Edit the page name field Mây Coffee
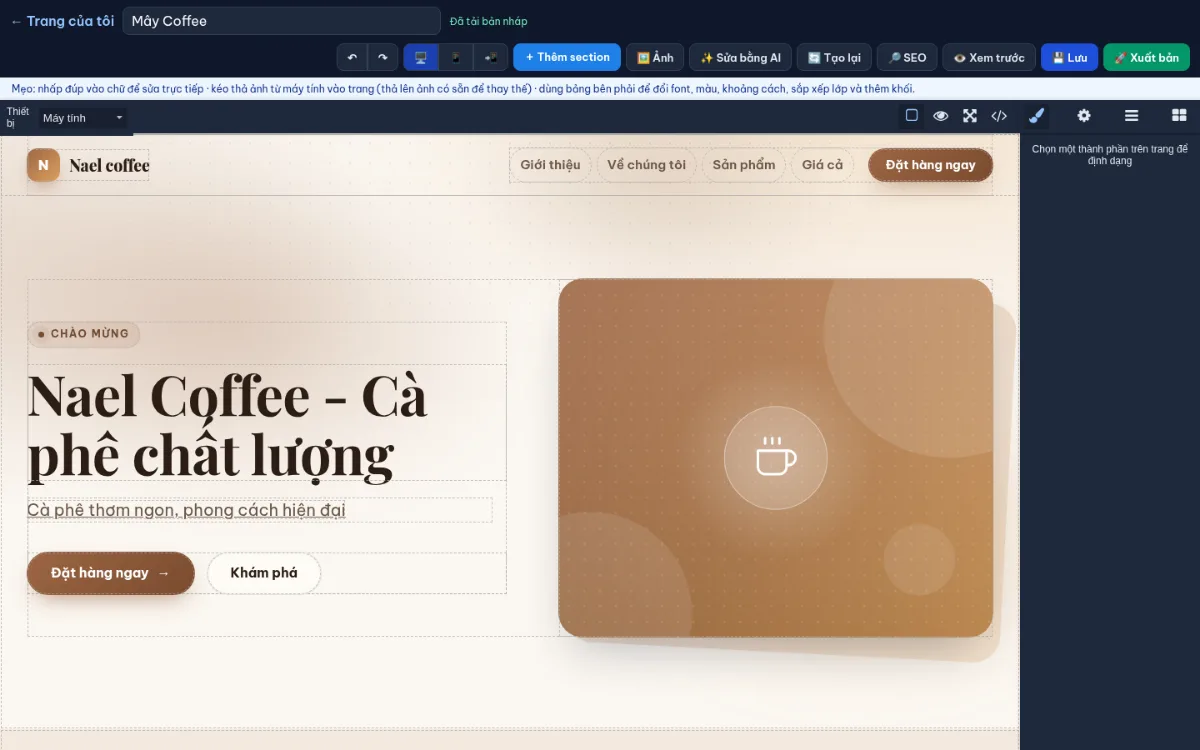The height and width of the screenshot is (750, 1200). point(281,21)
